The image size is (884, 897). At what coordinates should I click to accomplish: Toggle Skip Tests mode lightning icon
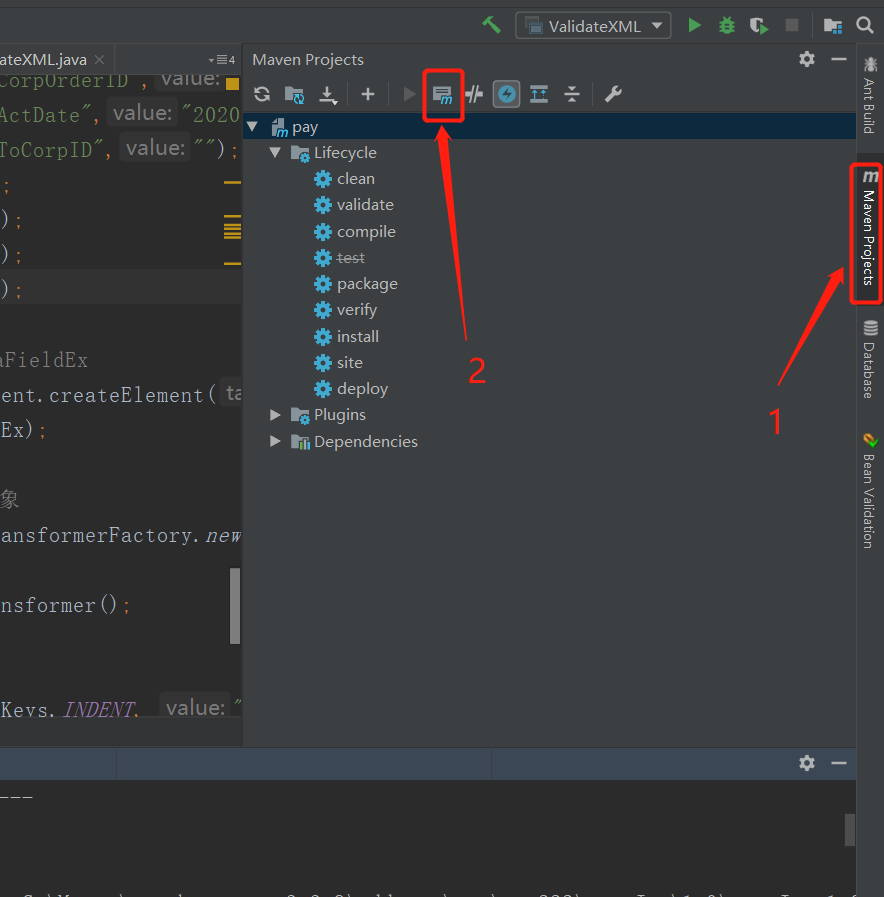[x=506, y=94]
